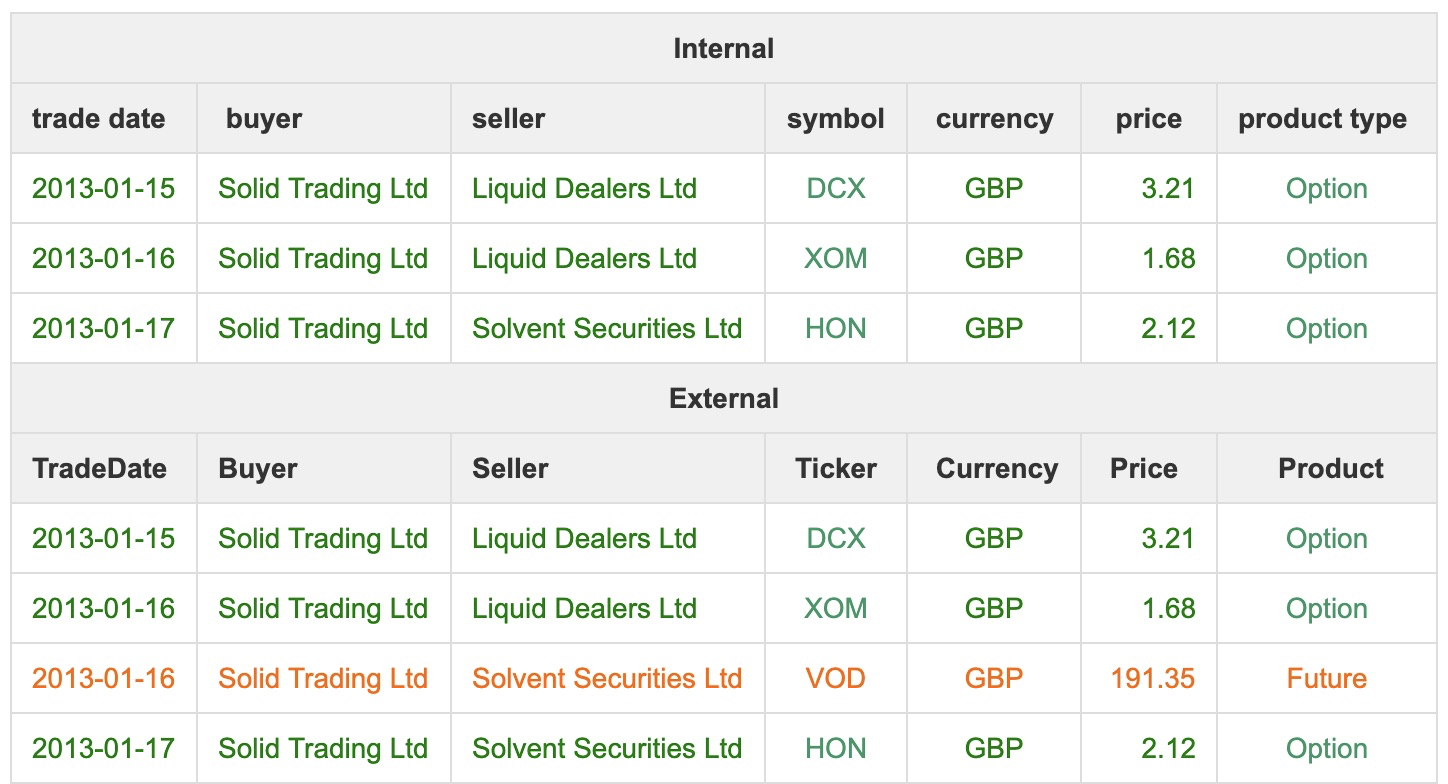Click the Internal 'buyer' column header
Screen dimensions: 1448x784
point(264,119)
